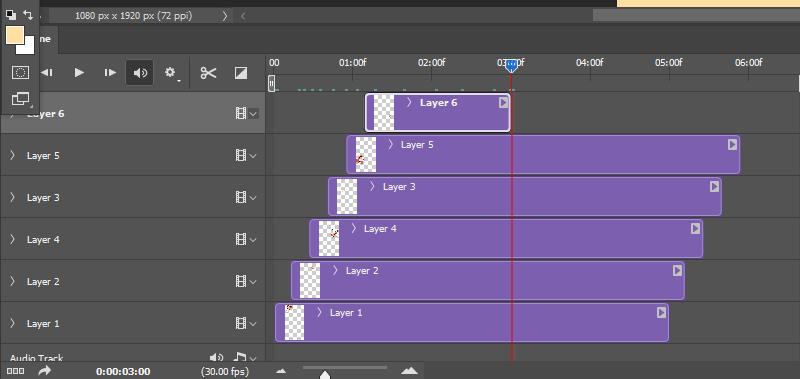Screen dimensions: 800x379
Task: Open Layer 2 track filmstrip menu
Action: [x=246, y=282]
